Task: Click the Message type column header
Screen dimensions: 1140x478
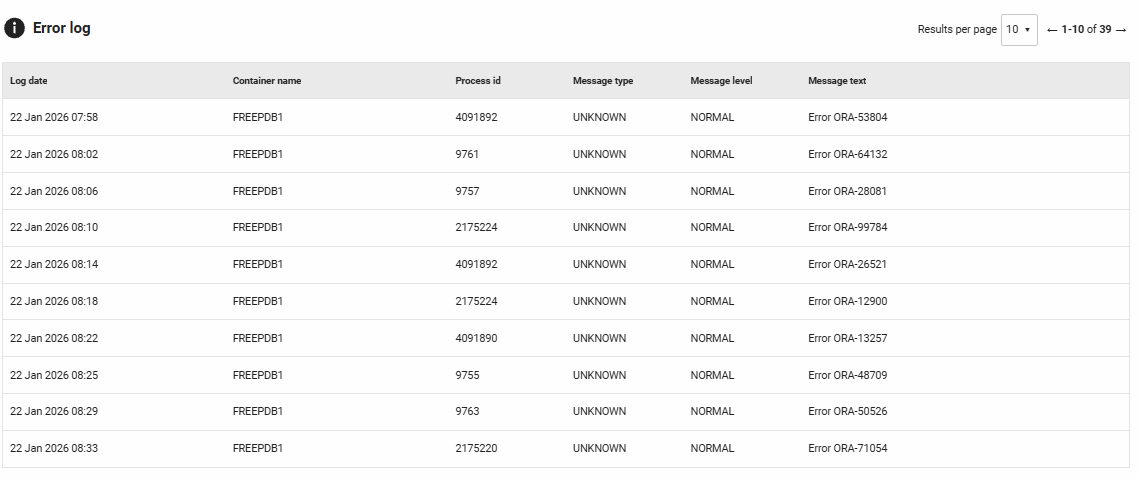Action: tap(602, 81)
